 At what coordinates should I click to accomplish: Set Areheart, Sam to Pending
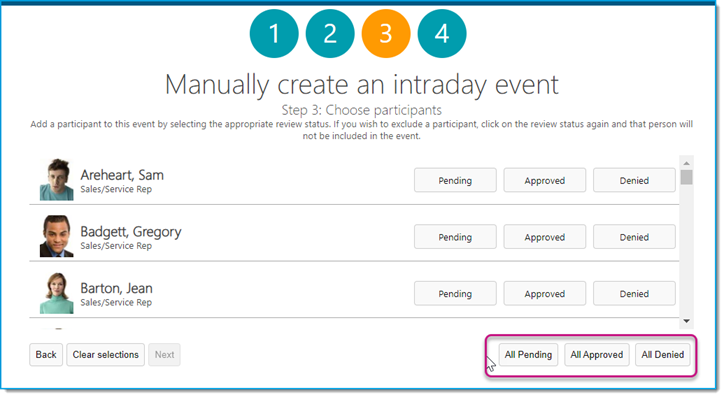point(455,180)
